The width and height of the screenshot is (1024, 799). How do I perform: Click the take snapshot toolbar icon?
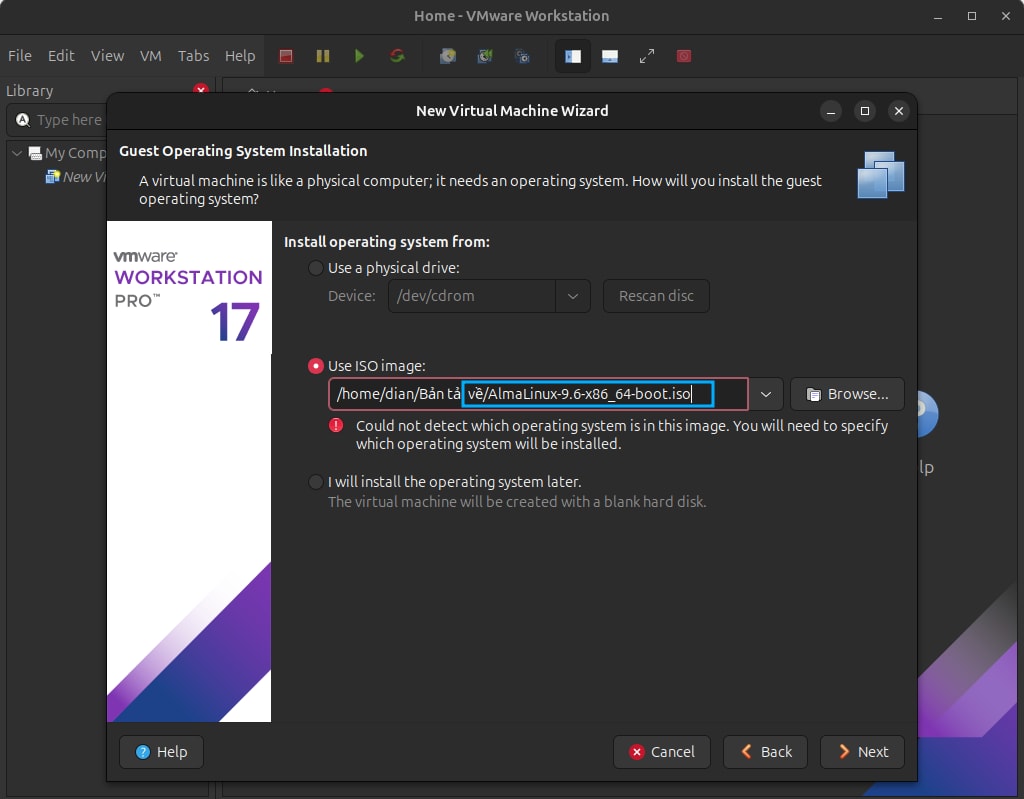click(x=448, y=56)
